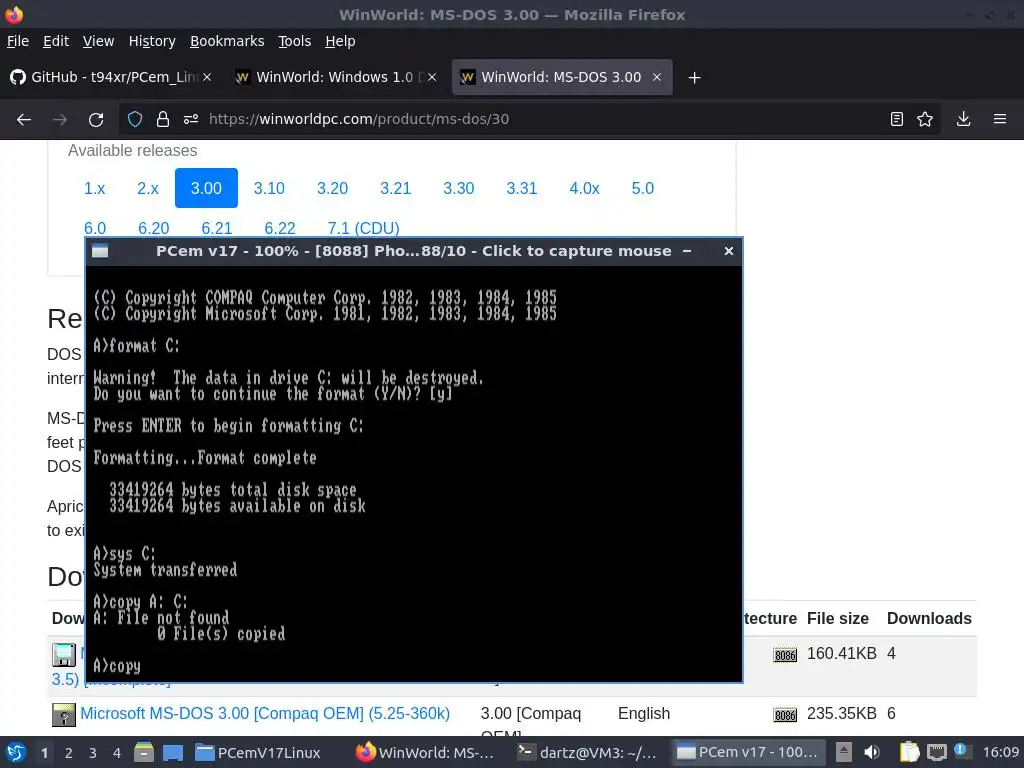The width and height of the screenshot is (1024, 768).
Task: Bookmark this page with the star icon
Action: click(x=925, y=119)
